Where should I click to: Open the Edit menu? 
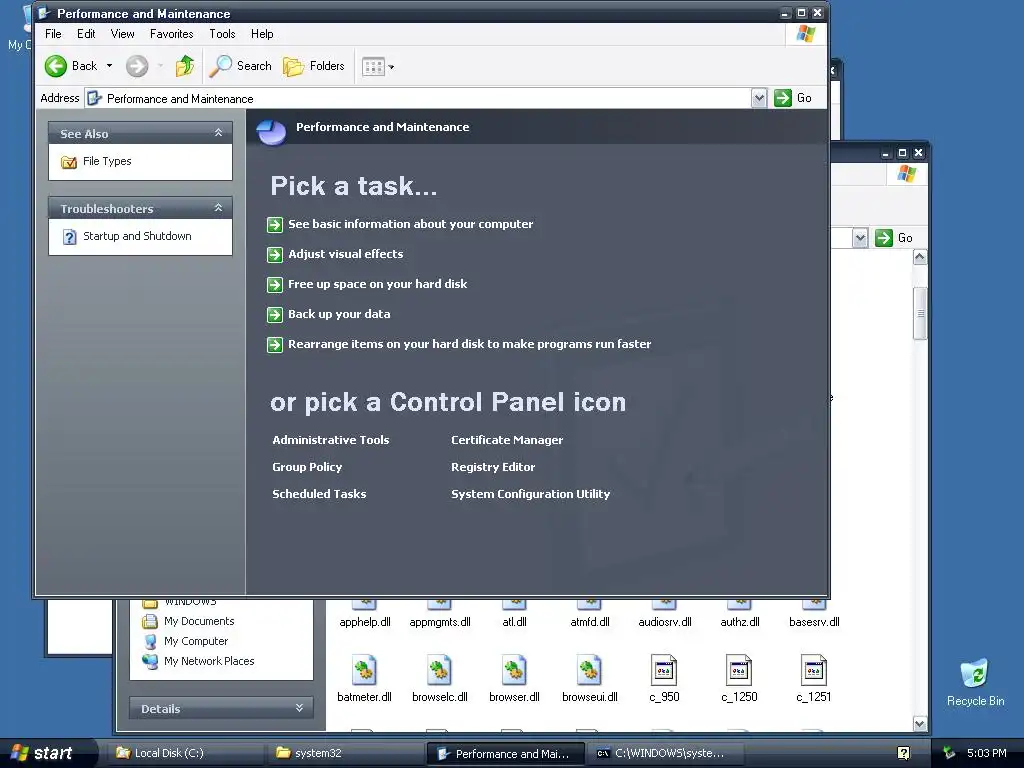tap(86, 34)
